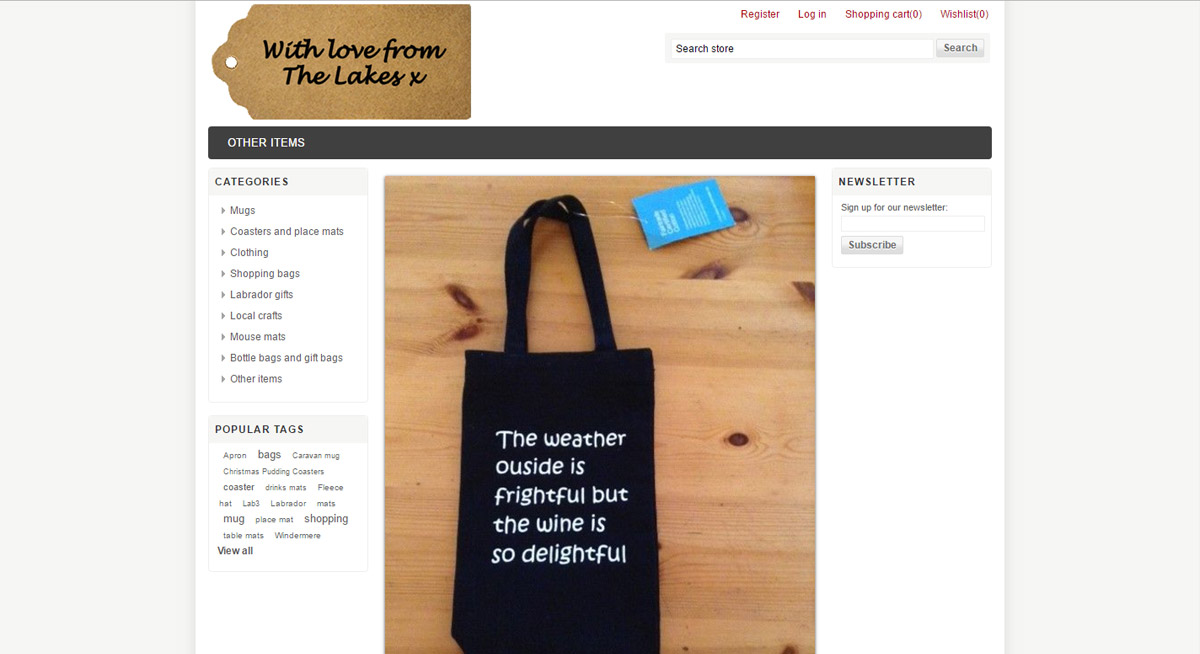Screen dimensions: 1200x654
Task: Open the OTHER ITEMS menu tab
Action: coord(266,143)
